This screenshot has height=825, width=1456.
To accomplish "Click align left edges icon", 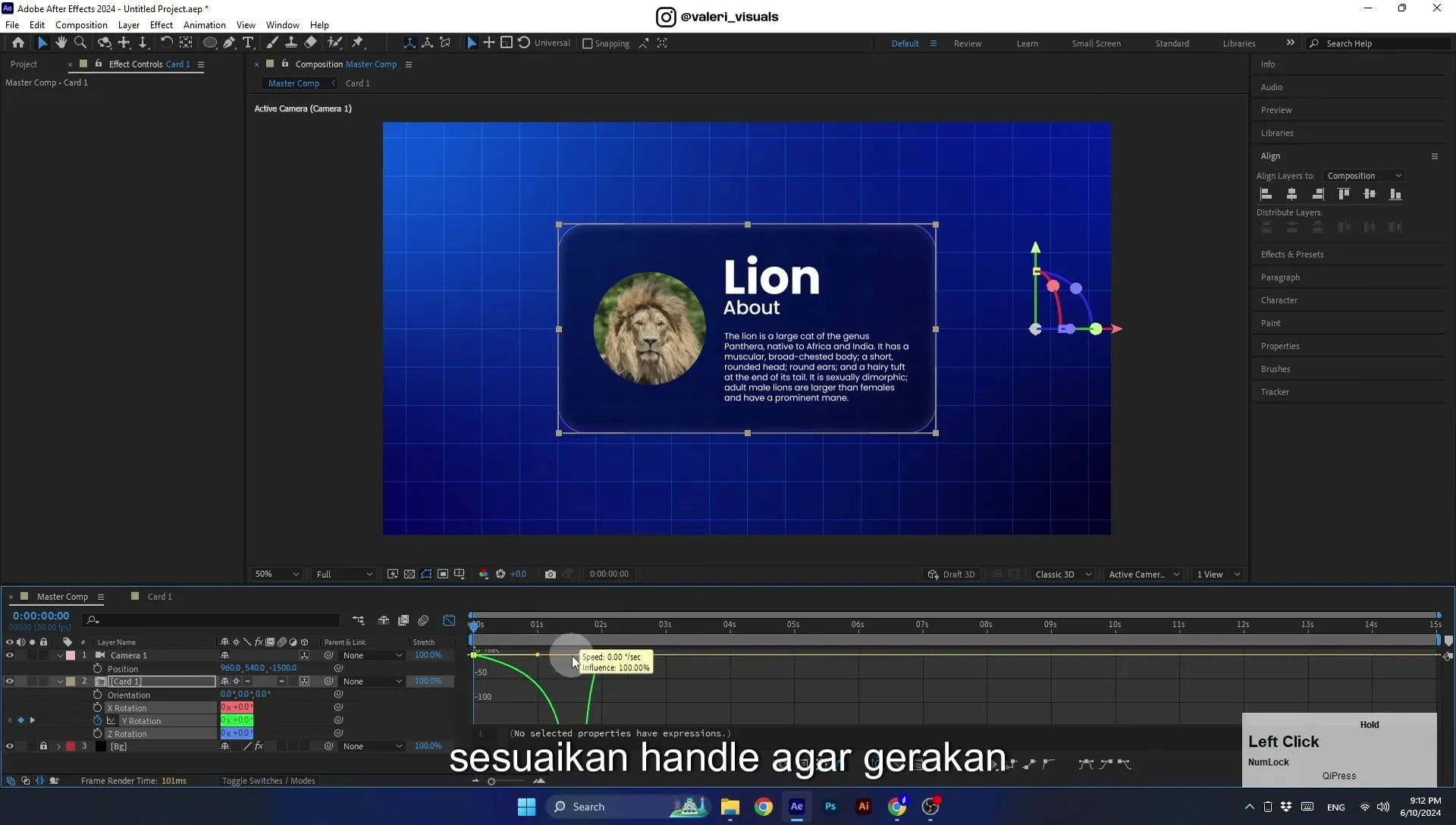I will click(x=1266, y=194).
